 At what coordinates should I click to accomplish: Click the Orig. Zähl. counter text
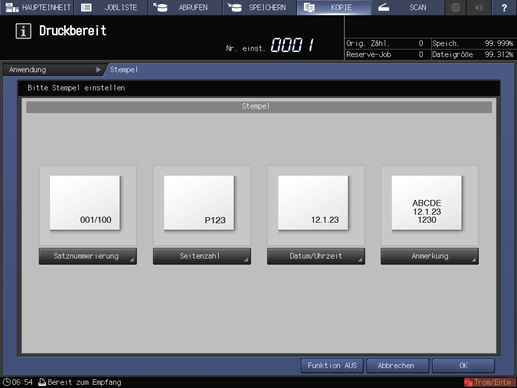tap(368, 43)
